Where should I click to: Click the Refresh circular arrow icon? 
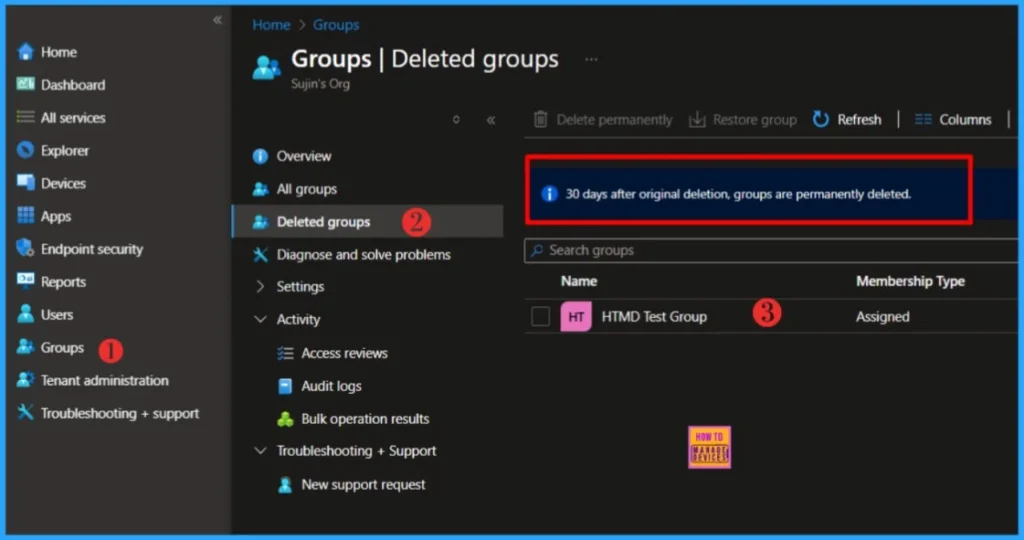(x=820, y=119)
